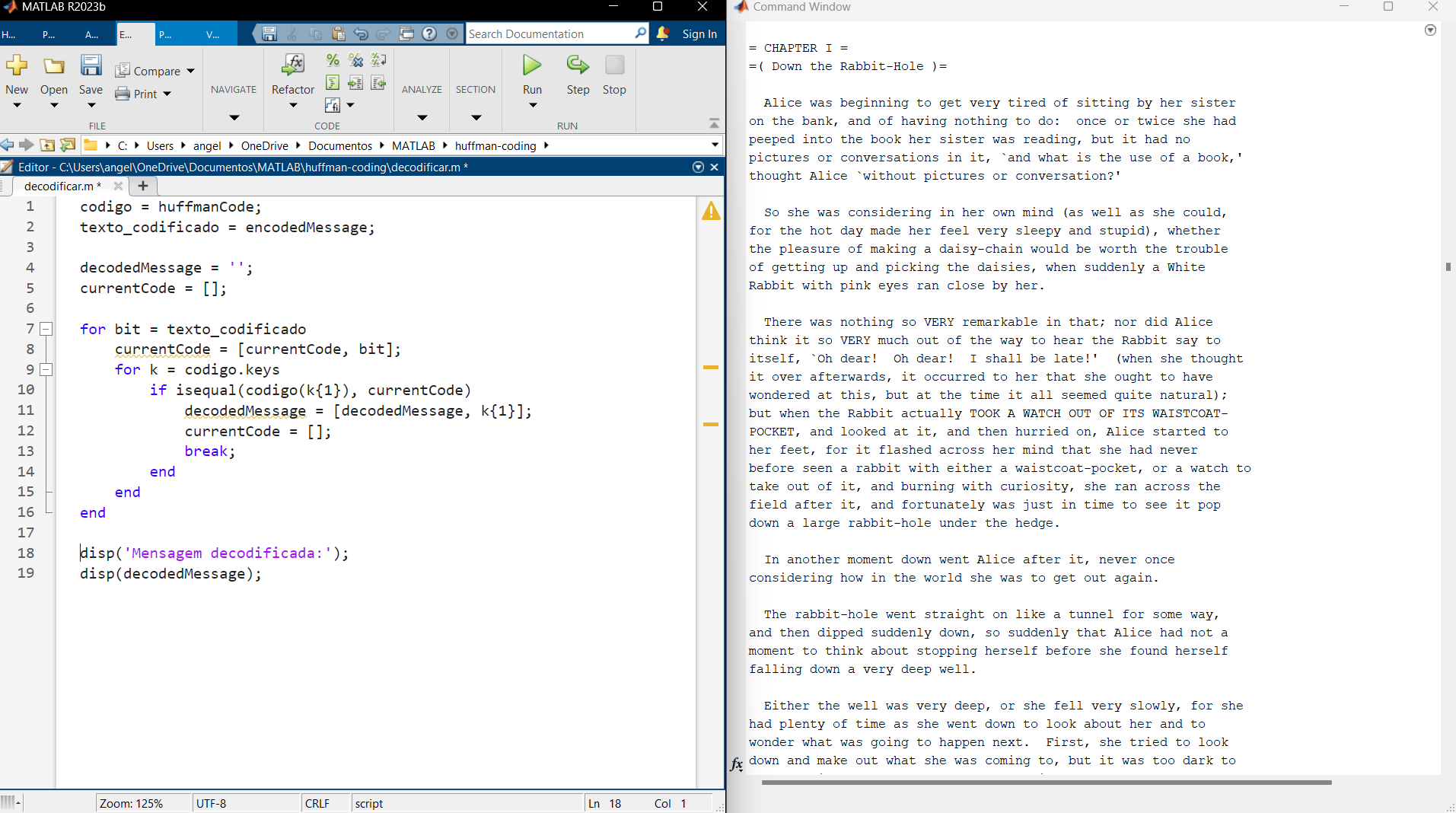The image size is (1456, 813).
Task: Apply smart indent to code
Action: (333, 82)
